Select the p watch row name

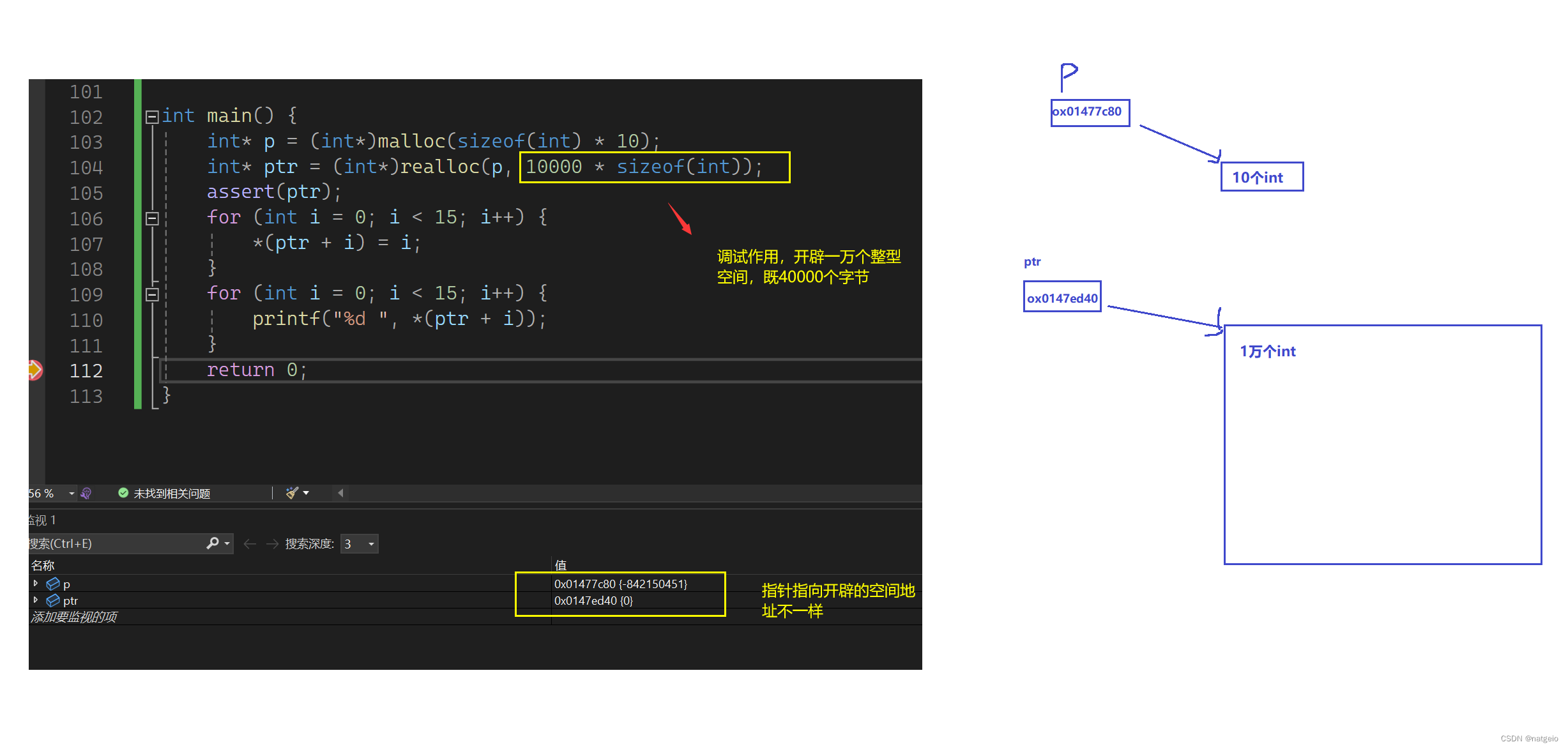point(66,584)
